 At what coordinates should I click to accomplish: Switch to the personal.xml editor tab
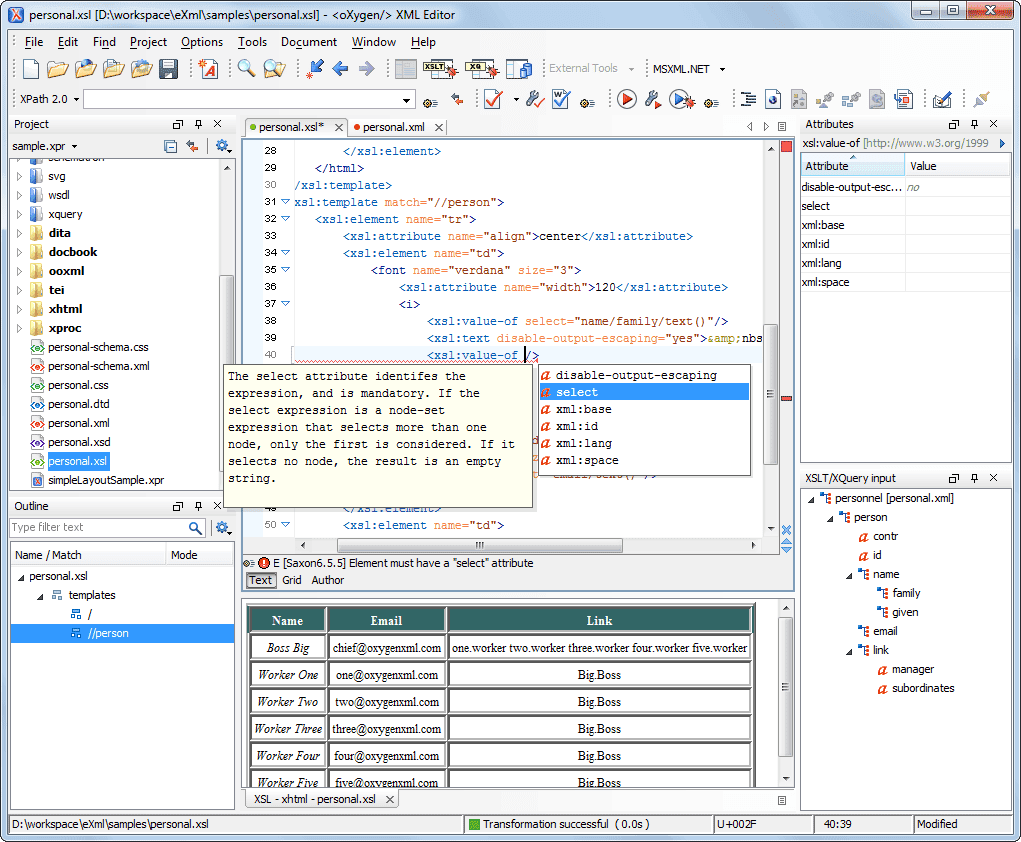tap(393, 128)
